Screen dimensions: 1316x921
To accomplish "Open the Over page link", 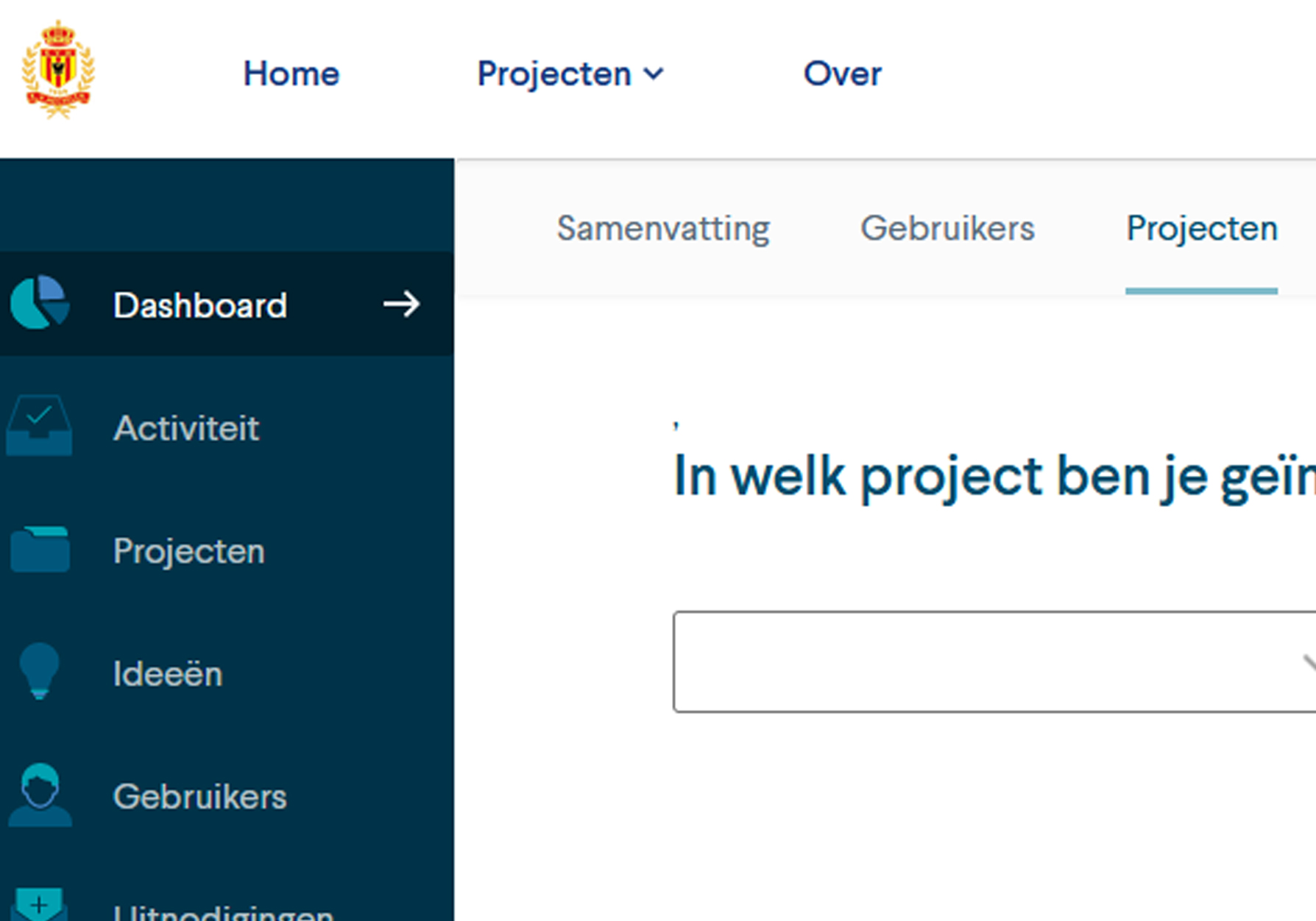I will coord(842,74).
